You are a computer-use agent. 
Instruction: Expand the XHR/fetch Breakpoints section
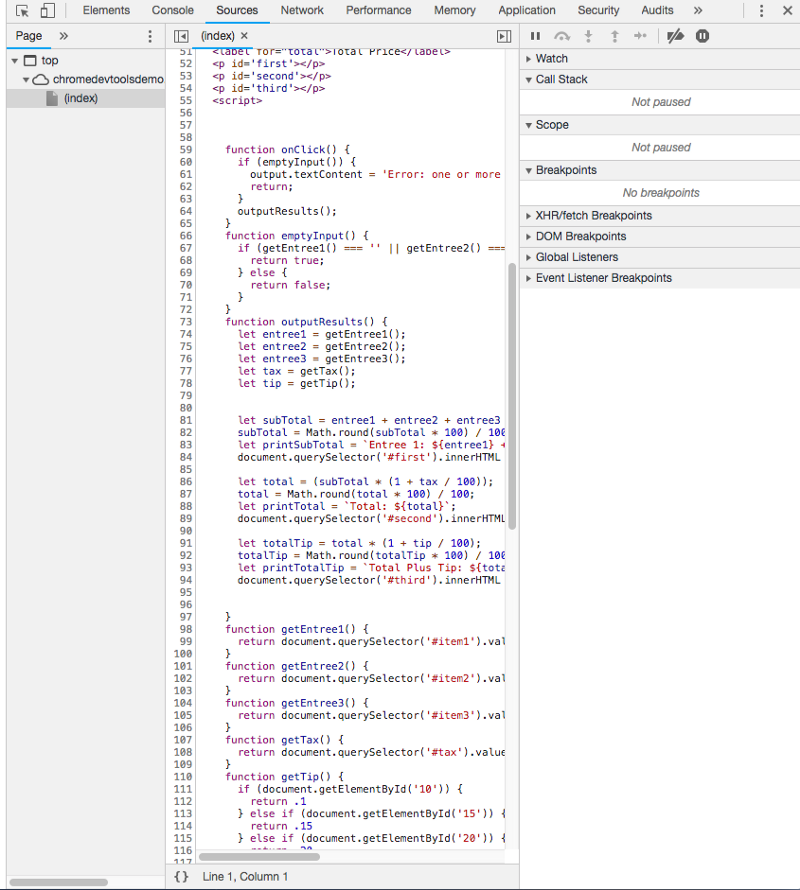click(593, 215)
